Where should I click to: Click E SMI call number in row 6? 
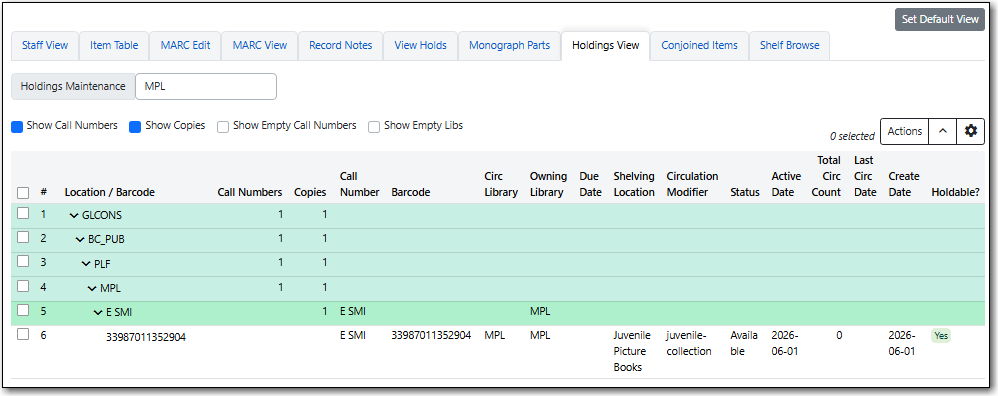[353, 335]
